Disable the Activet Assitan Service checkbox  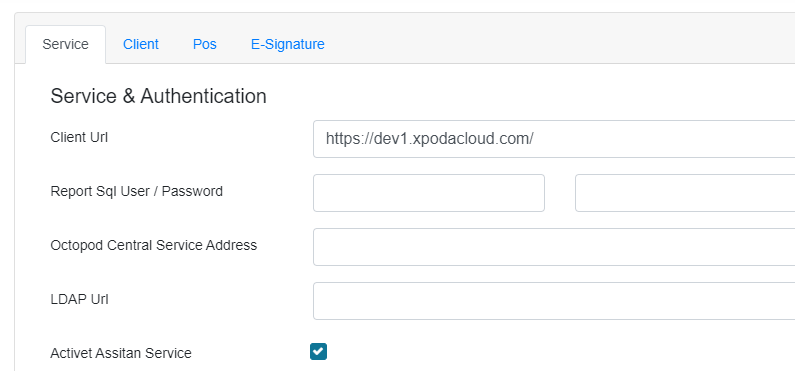tap(318, 351)
